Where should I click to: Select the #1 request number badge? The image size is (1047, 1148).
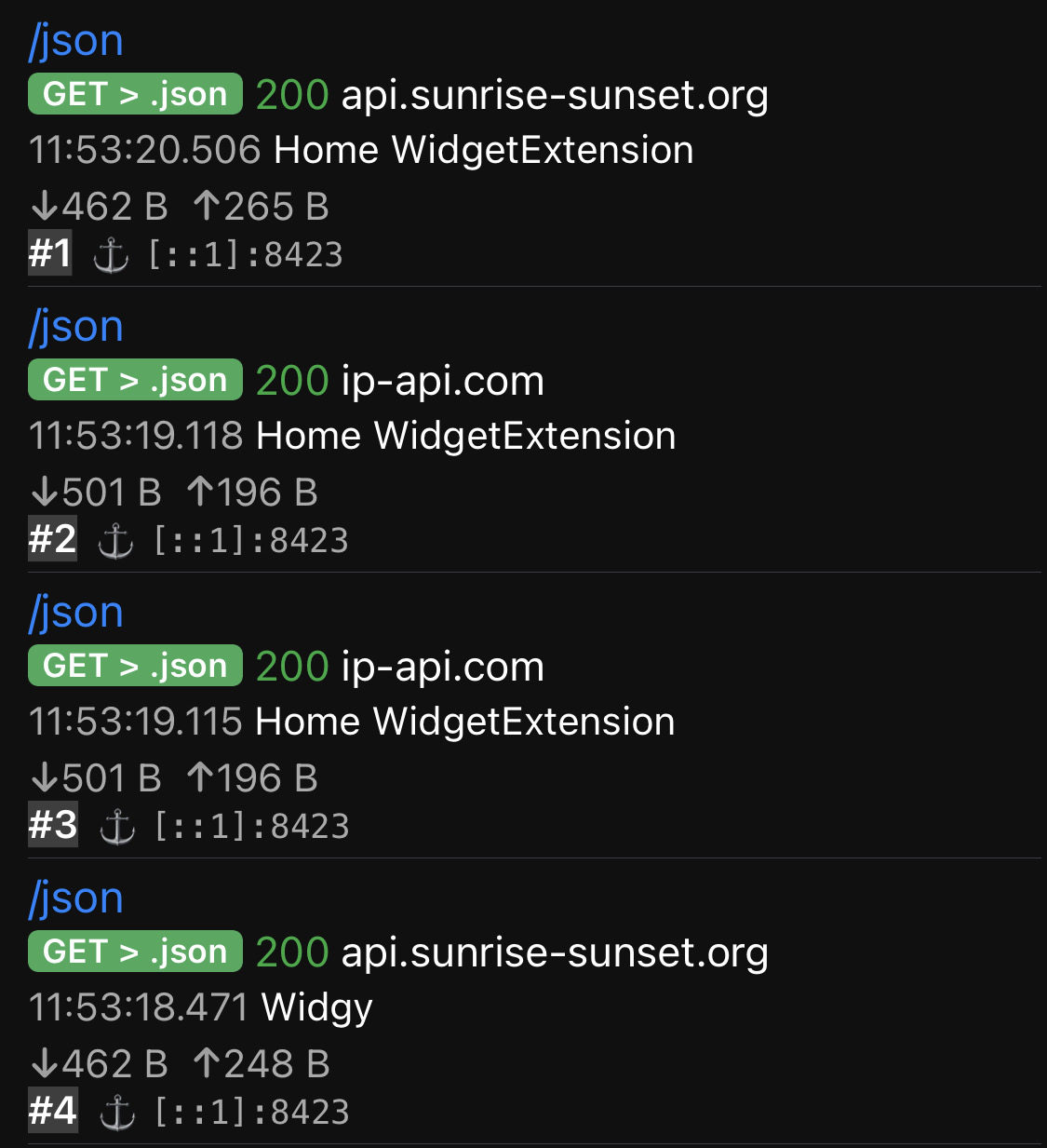50,254
